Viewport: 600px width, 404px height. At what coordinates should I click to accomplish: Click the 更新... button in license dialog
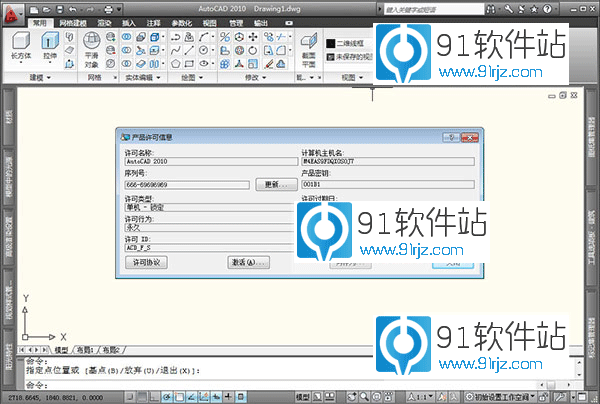276,185
